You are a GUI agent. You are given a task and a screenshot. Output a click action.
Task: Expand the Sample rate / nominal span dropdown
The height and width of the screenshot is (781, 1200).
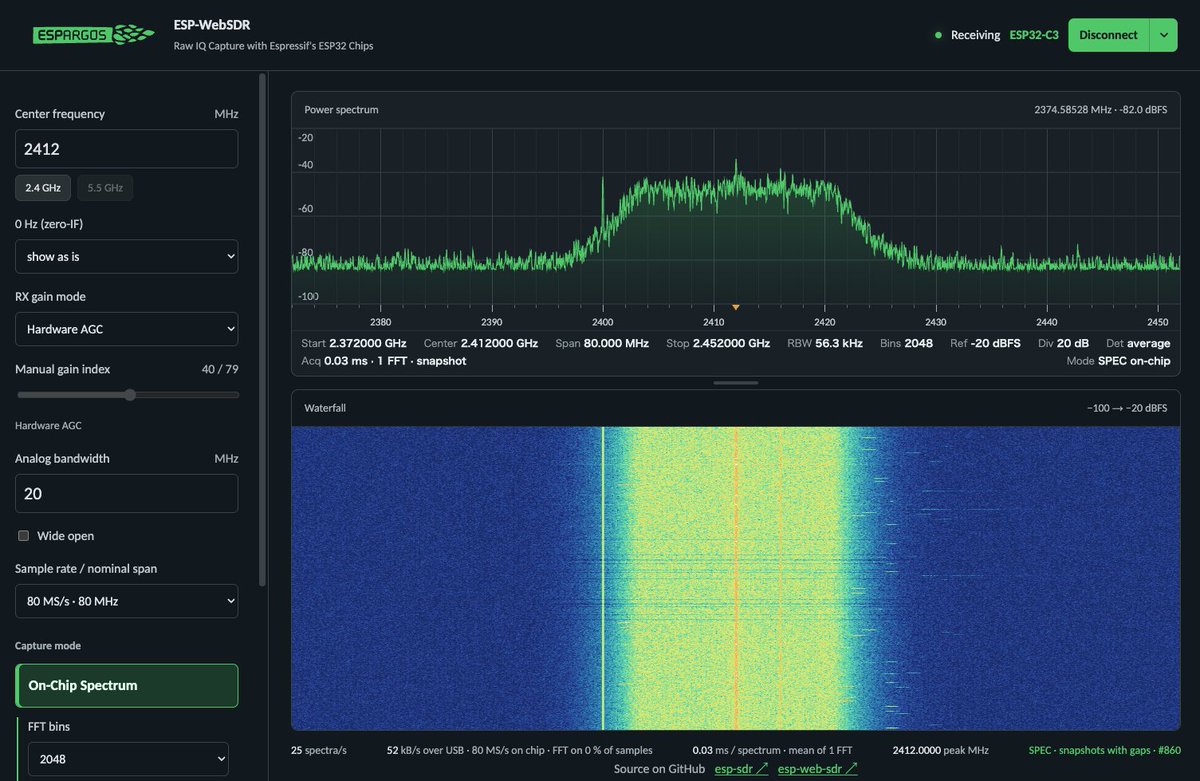coord(127,601)
